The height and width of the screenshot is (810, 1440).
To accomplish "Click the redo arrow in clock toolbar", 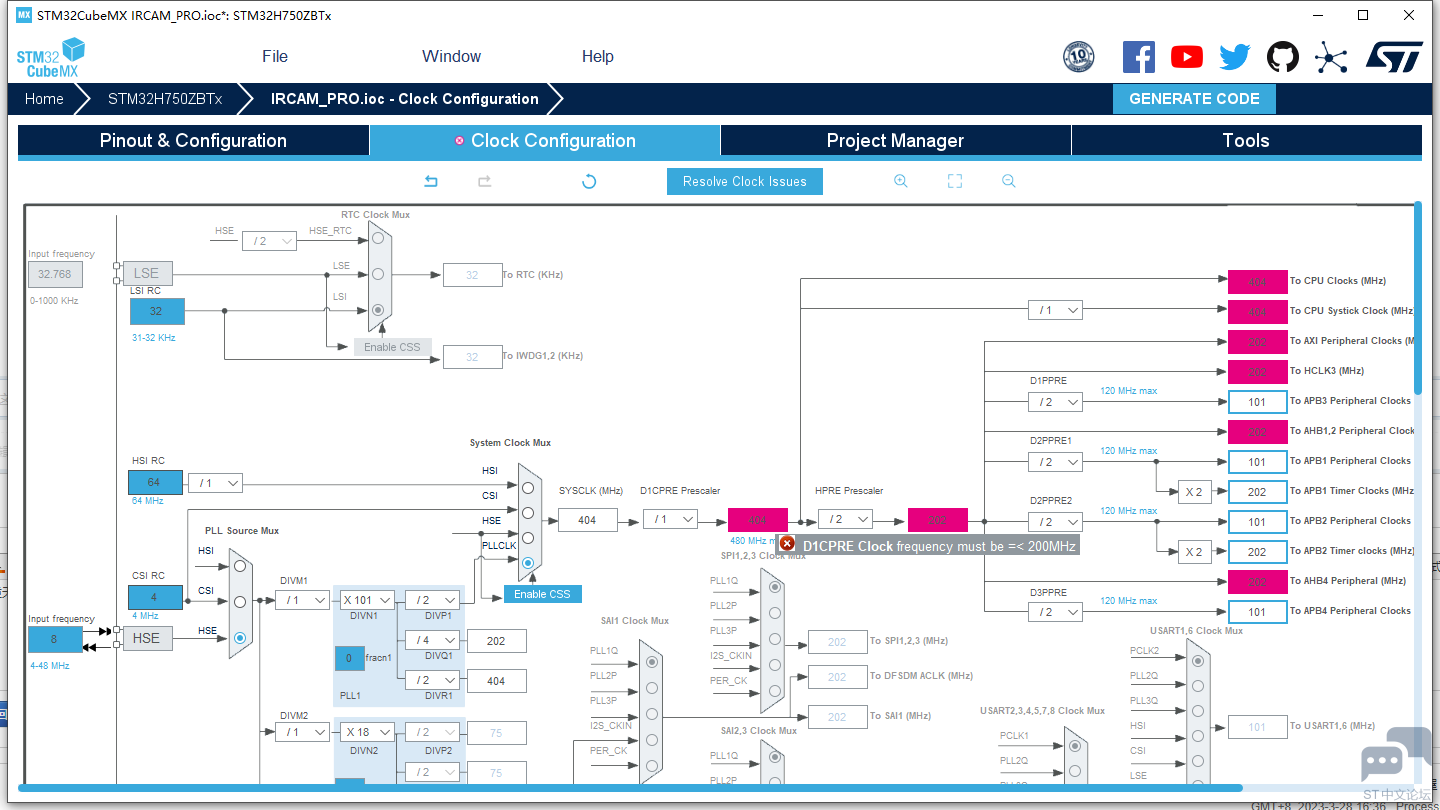I will pos(484,181).
